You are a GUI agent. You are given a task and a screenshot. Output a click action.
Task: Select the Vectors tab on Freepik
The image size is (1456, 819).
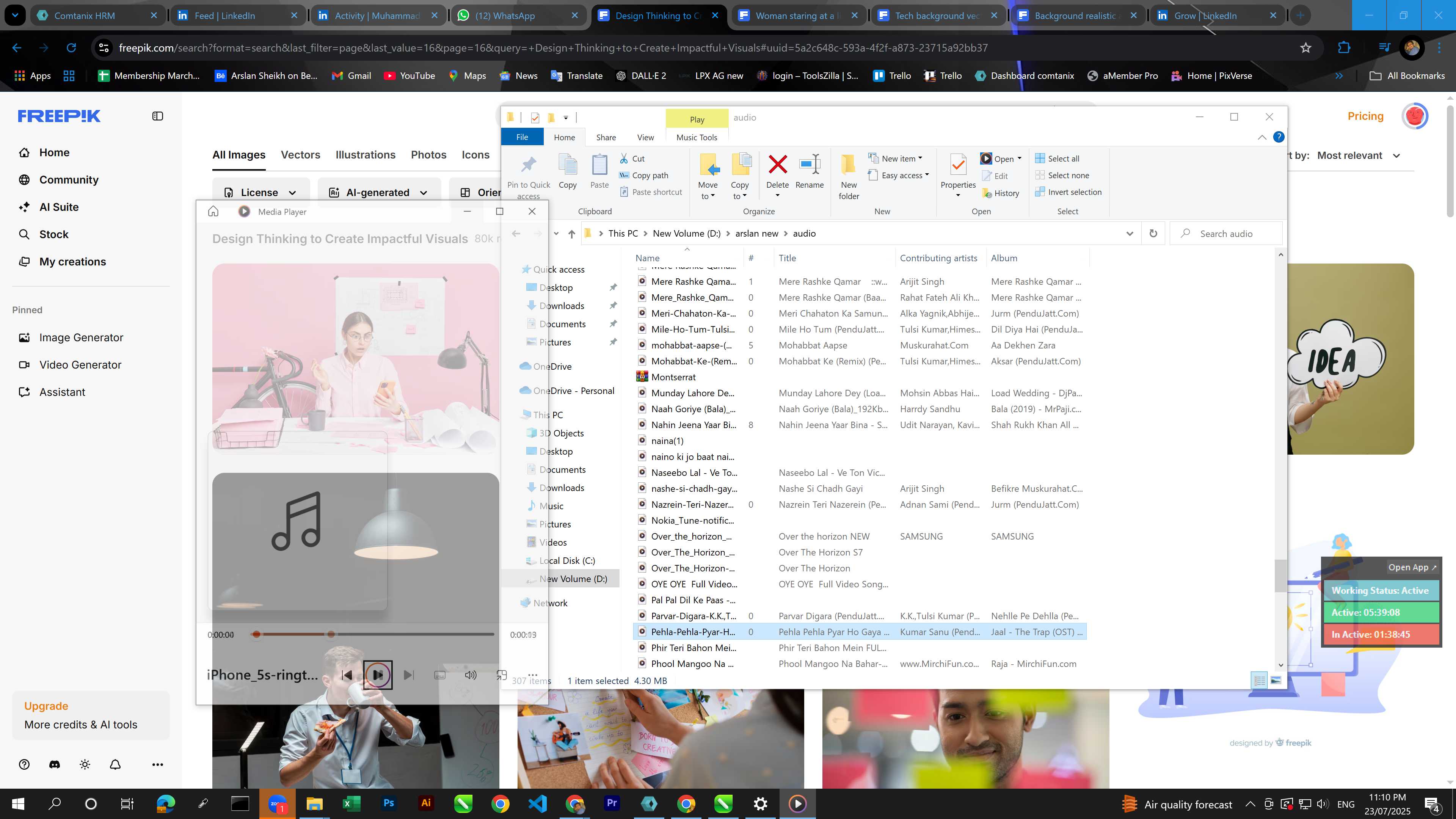click(x=300, y=155)
